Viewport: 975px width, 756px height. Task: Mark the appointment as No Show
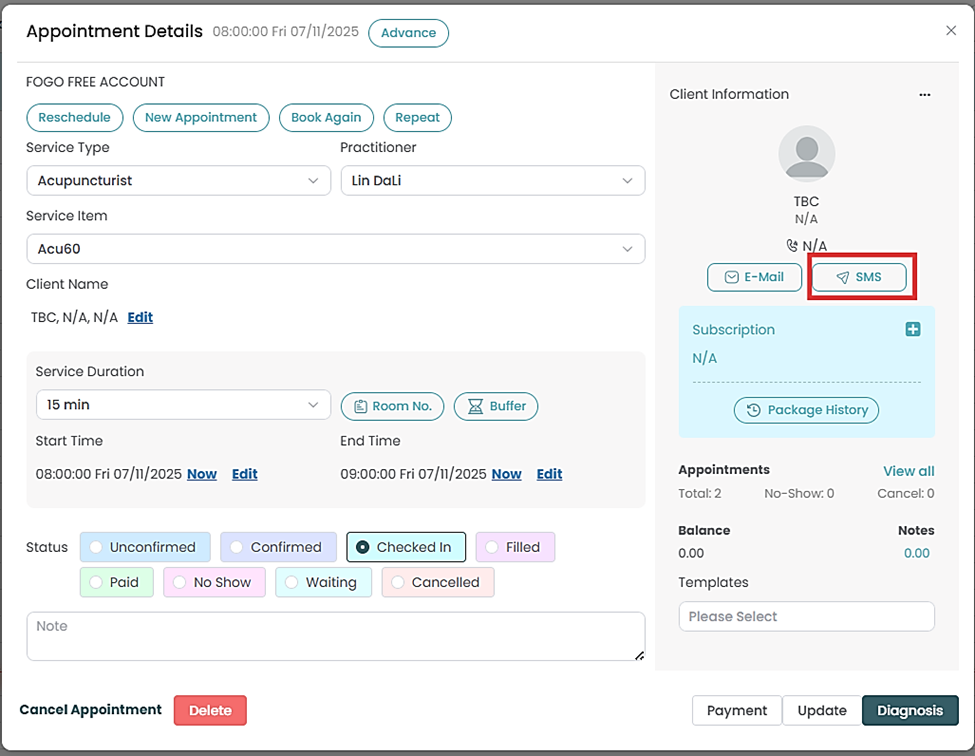pyautogui.click(x=181, y=582)
